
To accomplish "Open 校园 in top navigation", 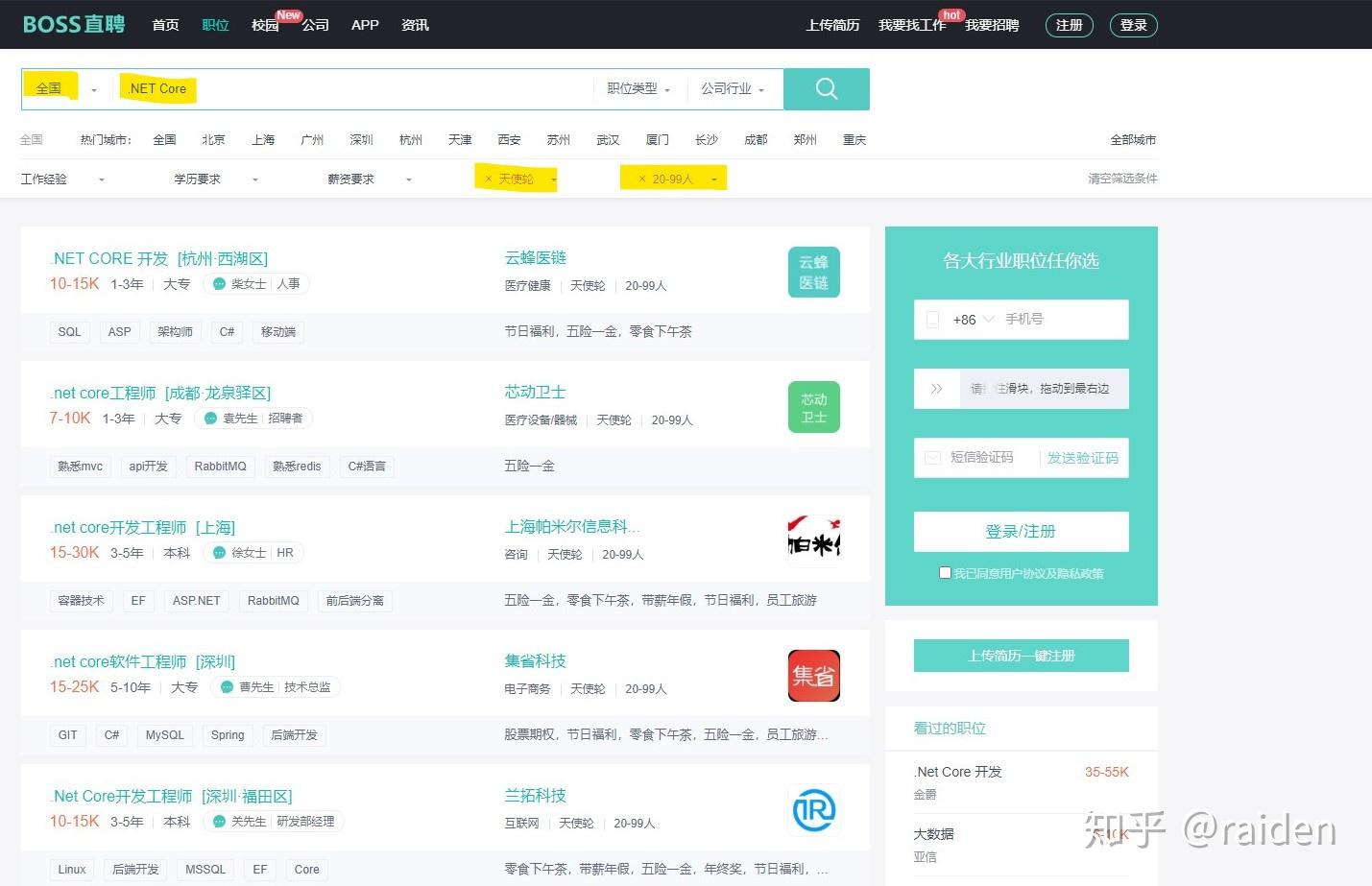I will (265, 25).
